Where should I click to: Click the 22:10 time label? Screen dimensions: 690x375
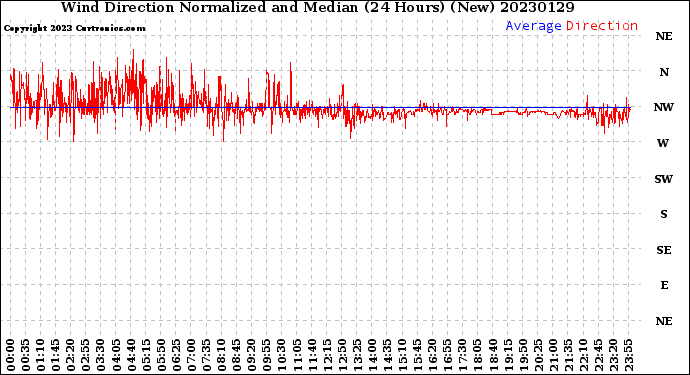(x=583, y=355)
